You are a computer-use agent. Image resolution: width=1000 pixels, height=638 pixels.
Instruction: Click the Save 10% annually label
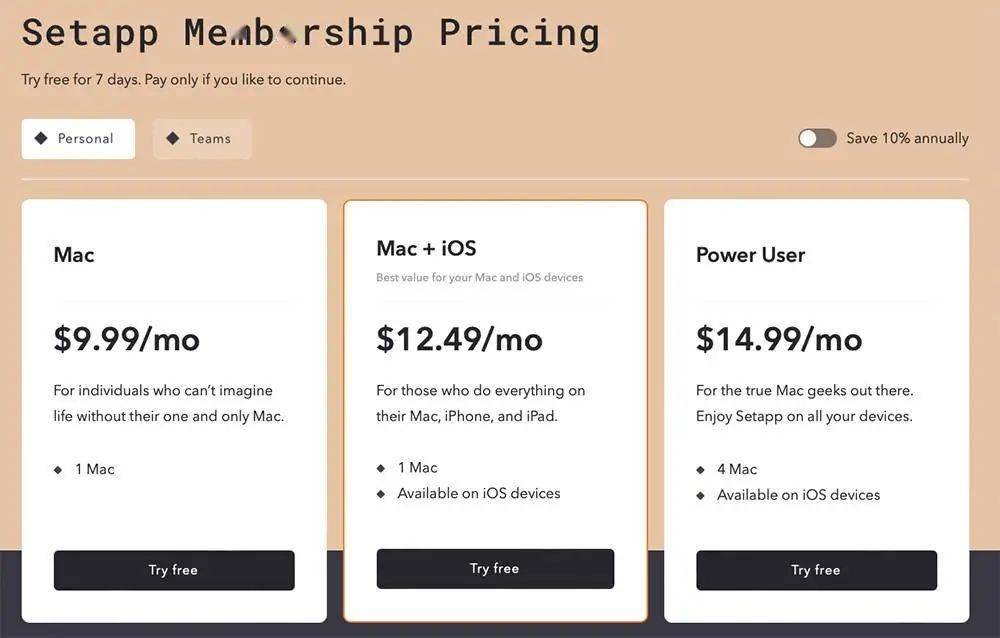[907, 138]
